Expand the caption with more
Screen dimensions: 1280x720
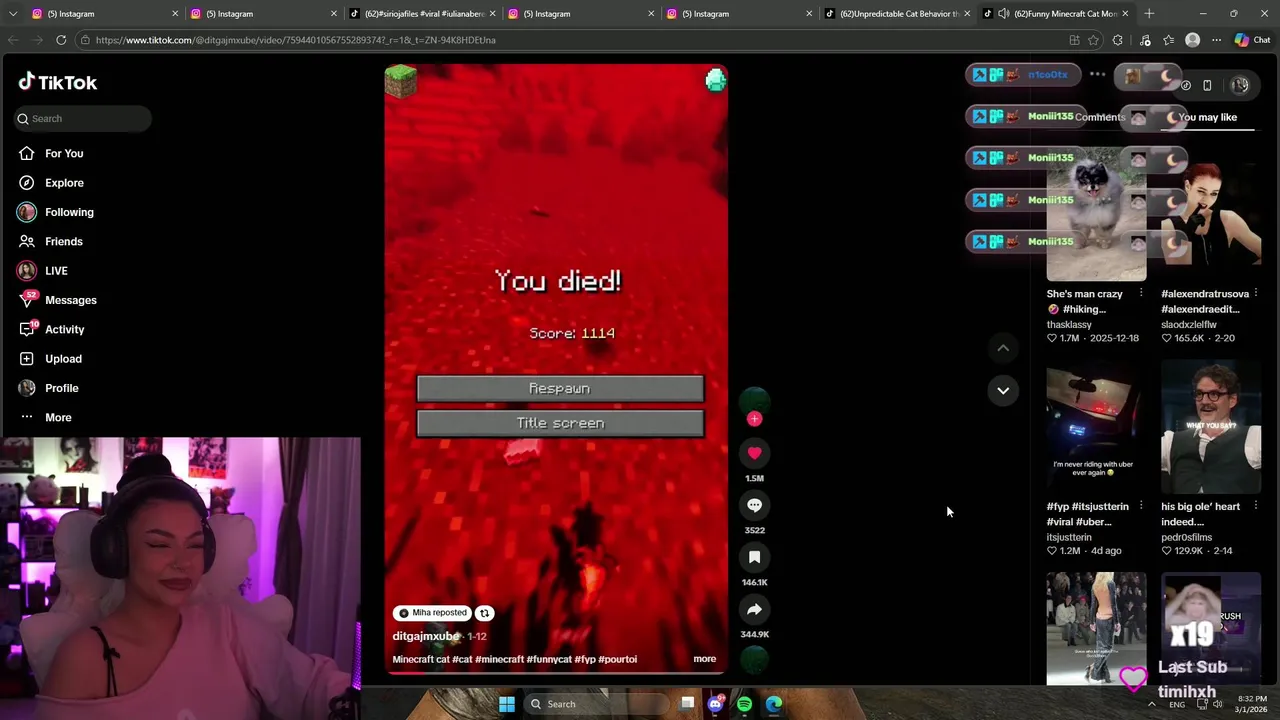click(x=705, y=659)
